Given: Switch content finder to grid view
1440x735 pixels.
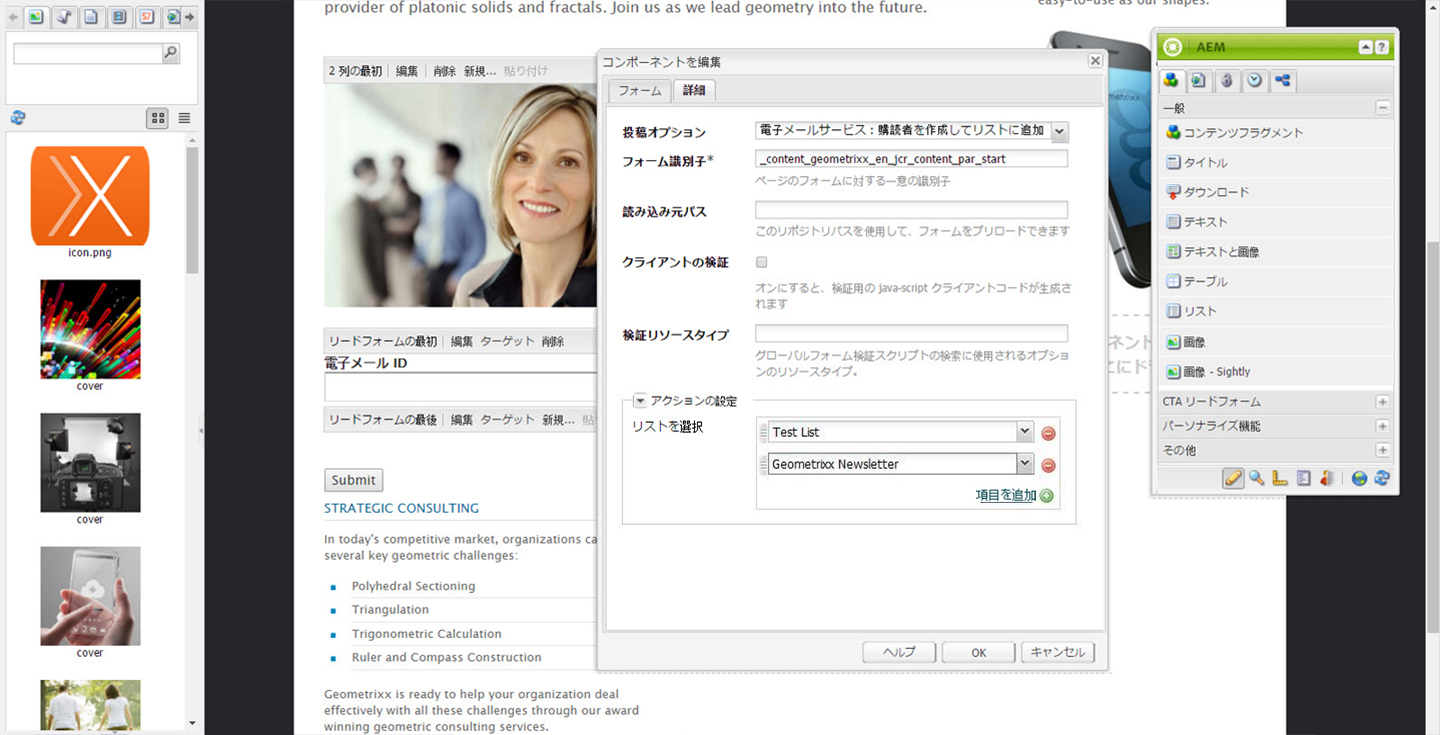Looking at the screenshot, I should (x=158, y=118).
